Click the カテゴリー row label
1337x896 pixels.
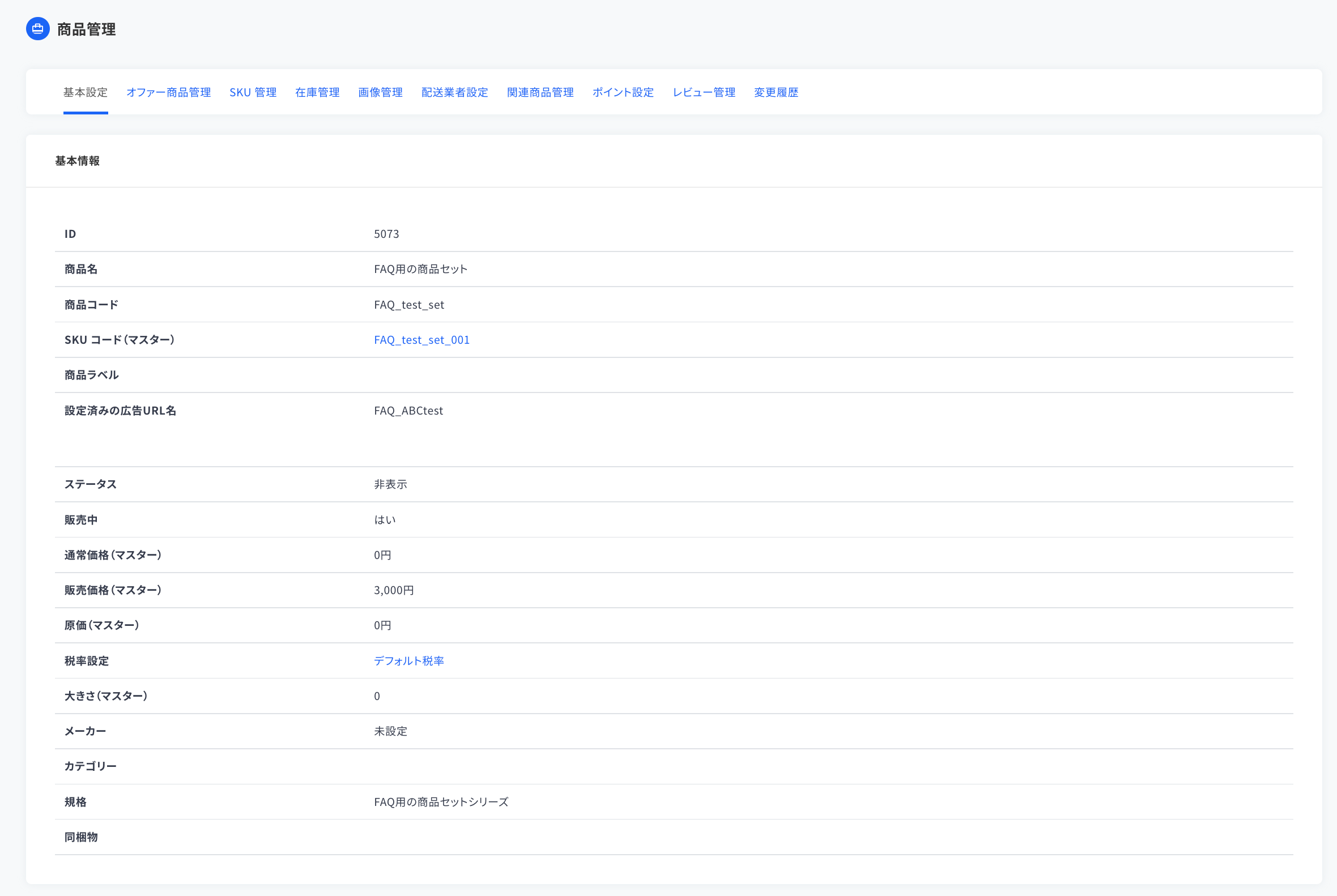pyautogui.click(x=90, y=766)
